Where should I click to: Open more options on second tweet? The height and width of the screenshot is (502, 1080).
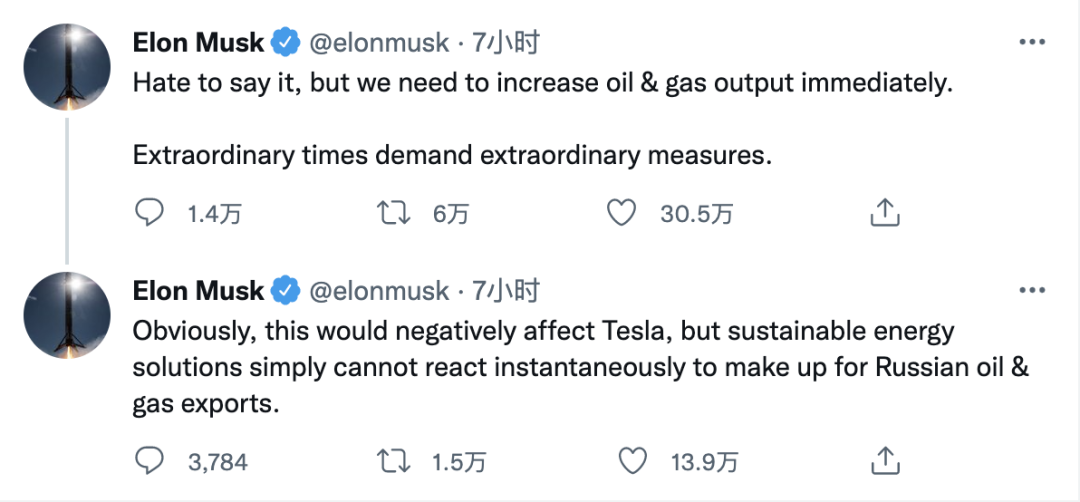pyautogui.click(x=1031, y=291)
